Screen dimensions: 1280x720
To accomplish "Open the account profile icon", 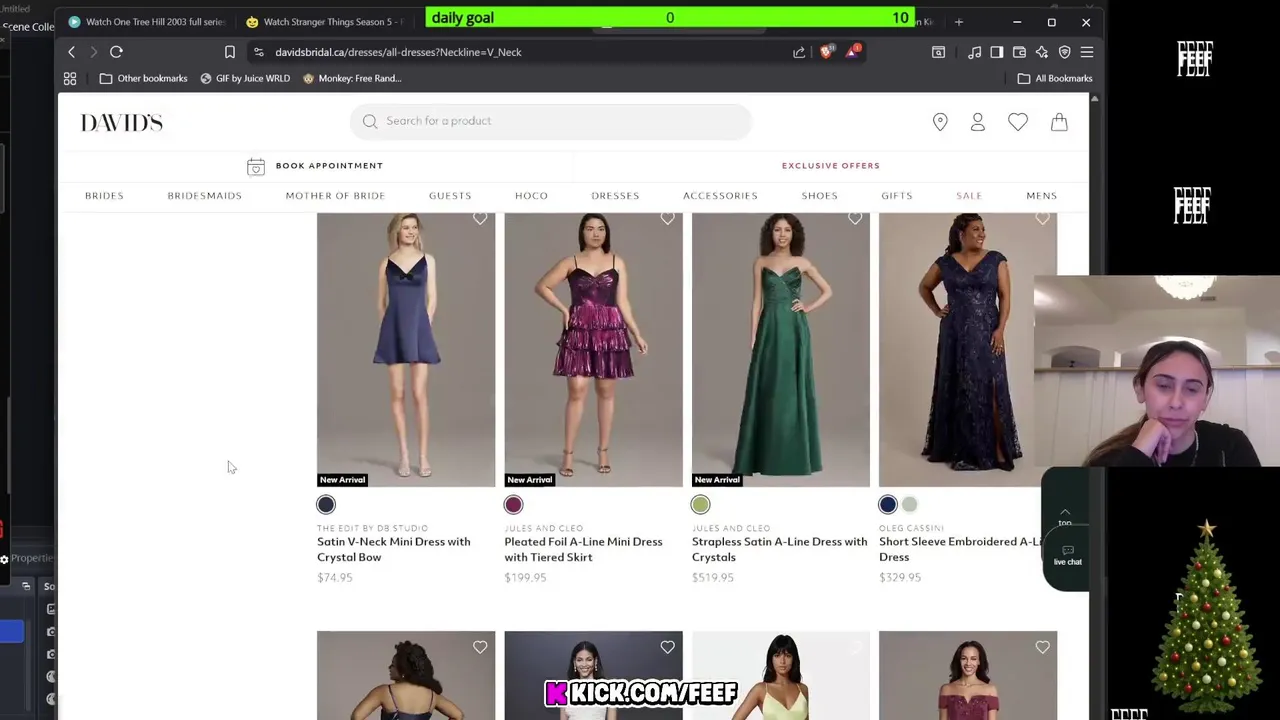I will pyautogui.click(x=978, y=122).
